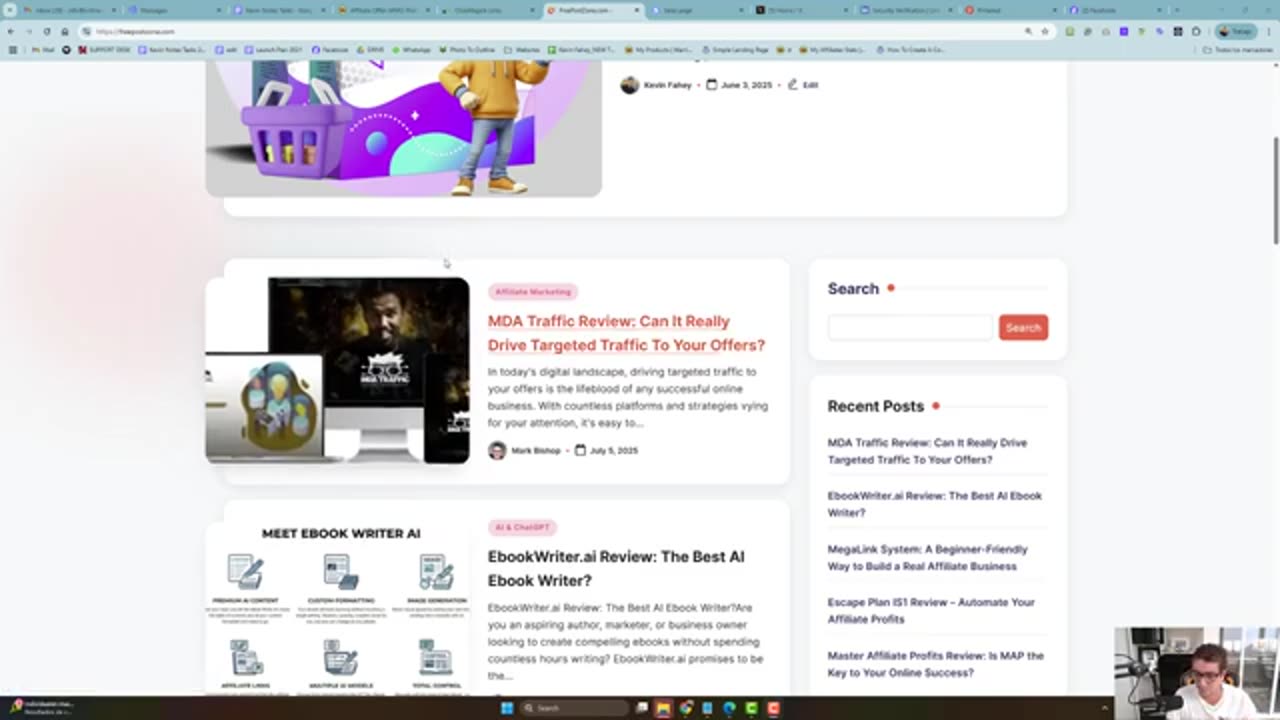Open recent post Master Affiliate Profits Review
This screenshot has width=1280, height=720.
[x=935, y=664]
